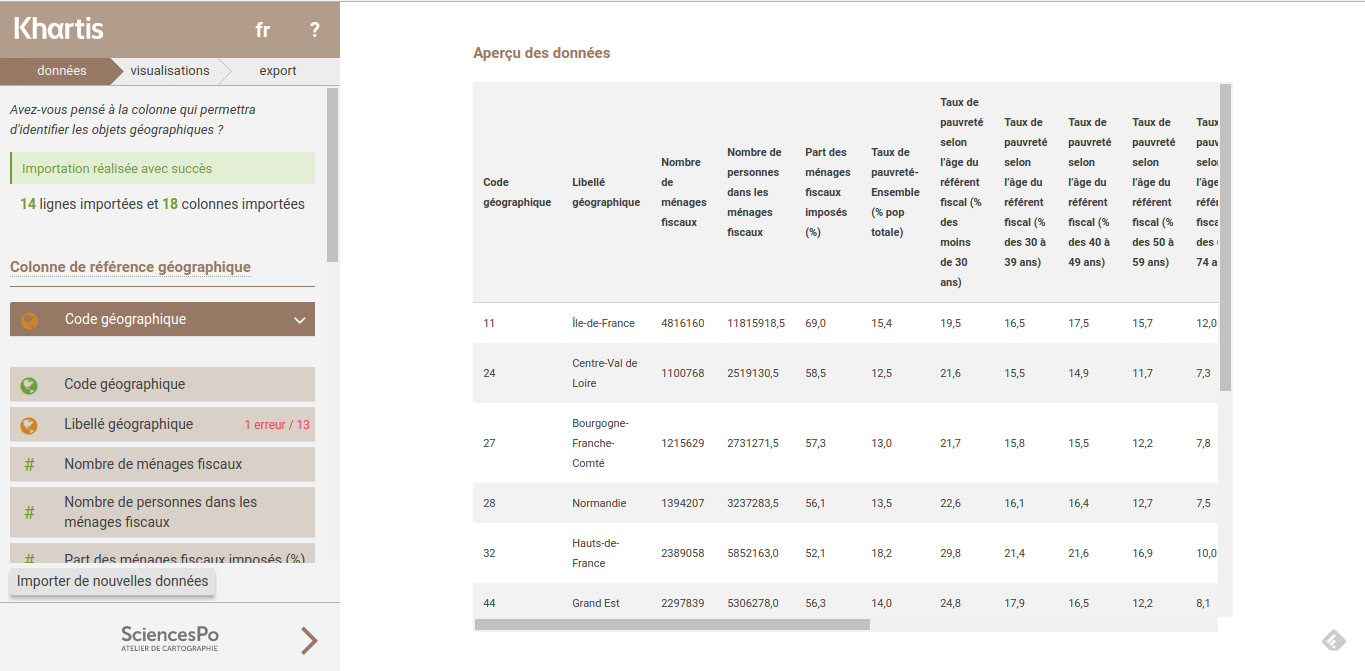The height and width of the screenshot is (671, 1365).
Task: Click the feedback icon at bottom right
Action: [x=1333, y=640]
